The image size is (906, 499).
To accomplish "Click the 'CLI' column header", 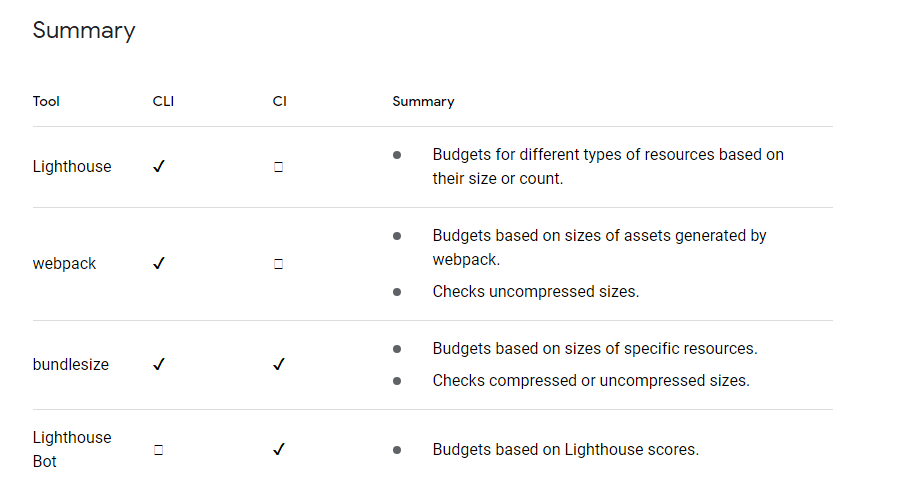I will click(x=163, y=101).
